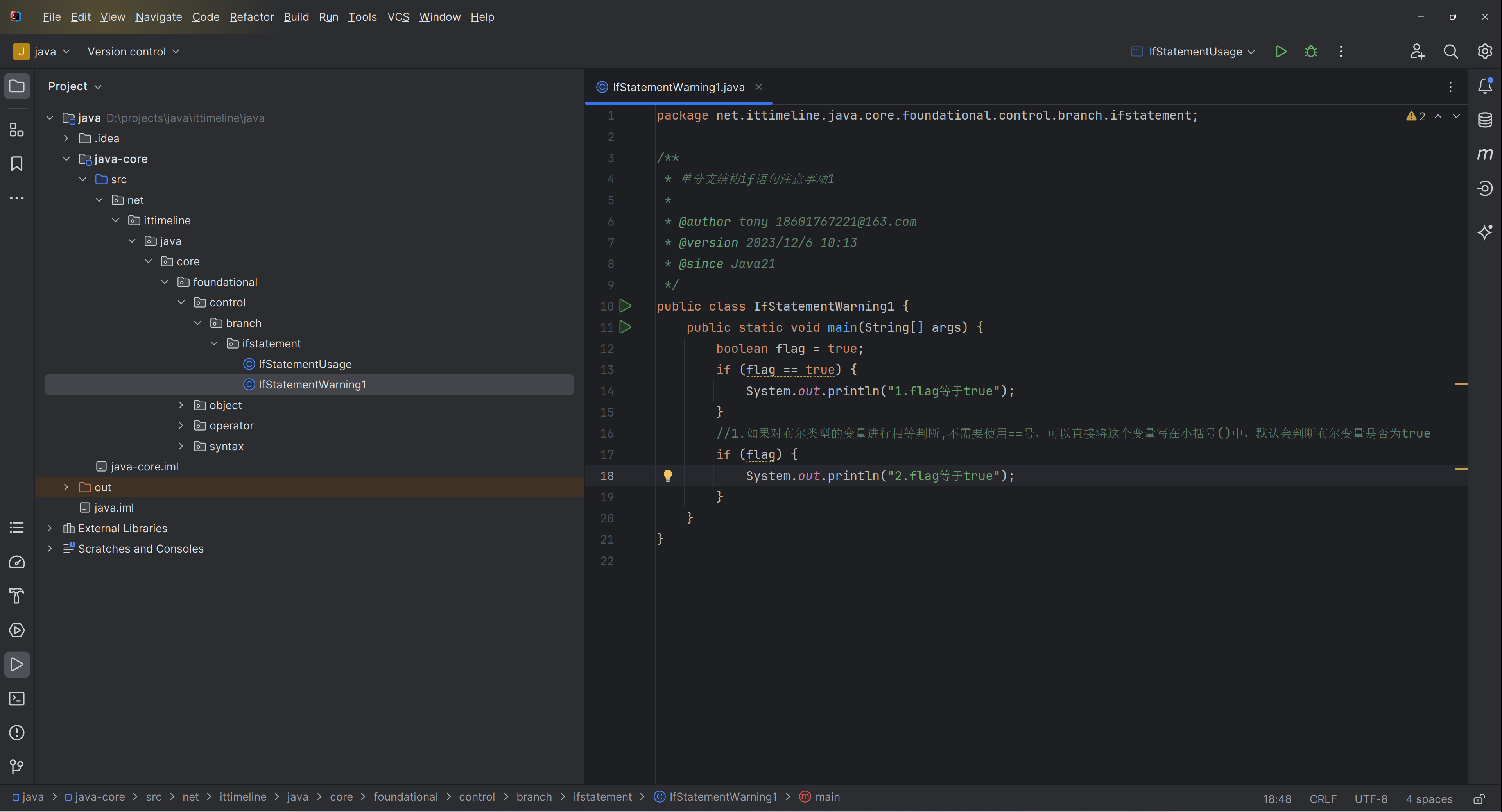This screenshot has width=1502, height=812.
Task: Open the File menu
Action: pyautogui.click(x=51, y=17)
